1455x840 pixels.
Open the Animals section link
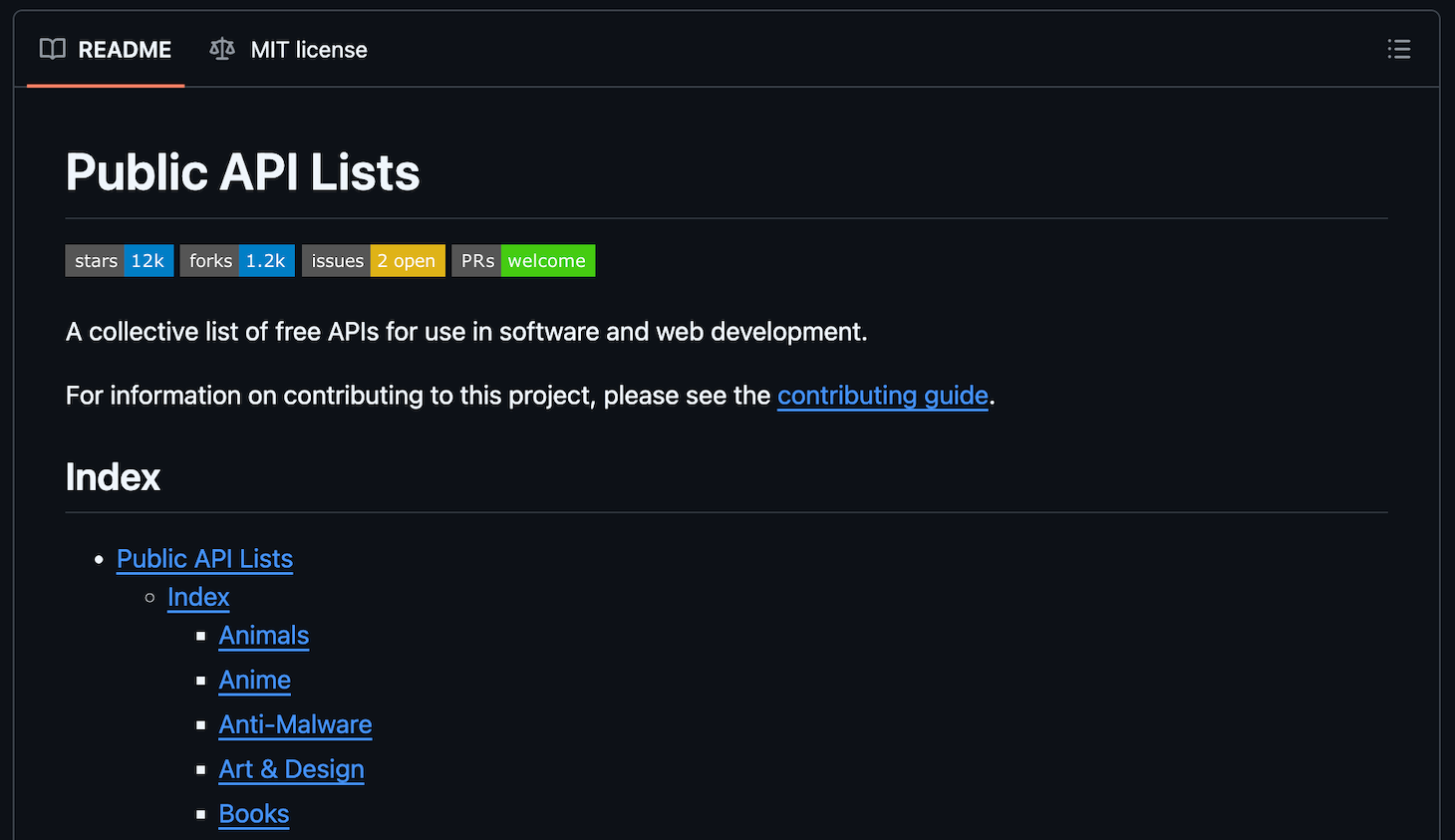[x=263, y=636]
